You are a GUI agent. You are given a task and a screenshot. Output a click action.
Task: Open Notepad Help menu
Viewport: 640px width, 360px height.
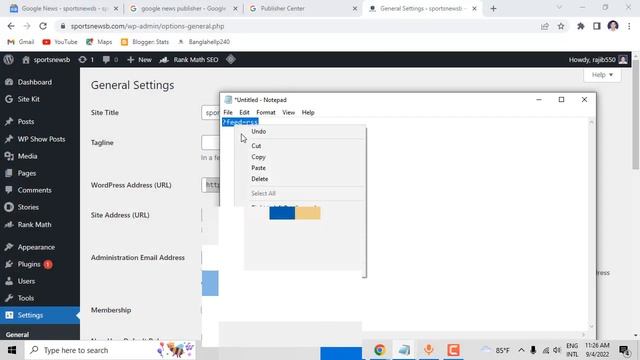(x=308, y=112)
